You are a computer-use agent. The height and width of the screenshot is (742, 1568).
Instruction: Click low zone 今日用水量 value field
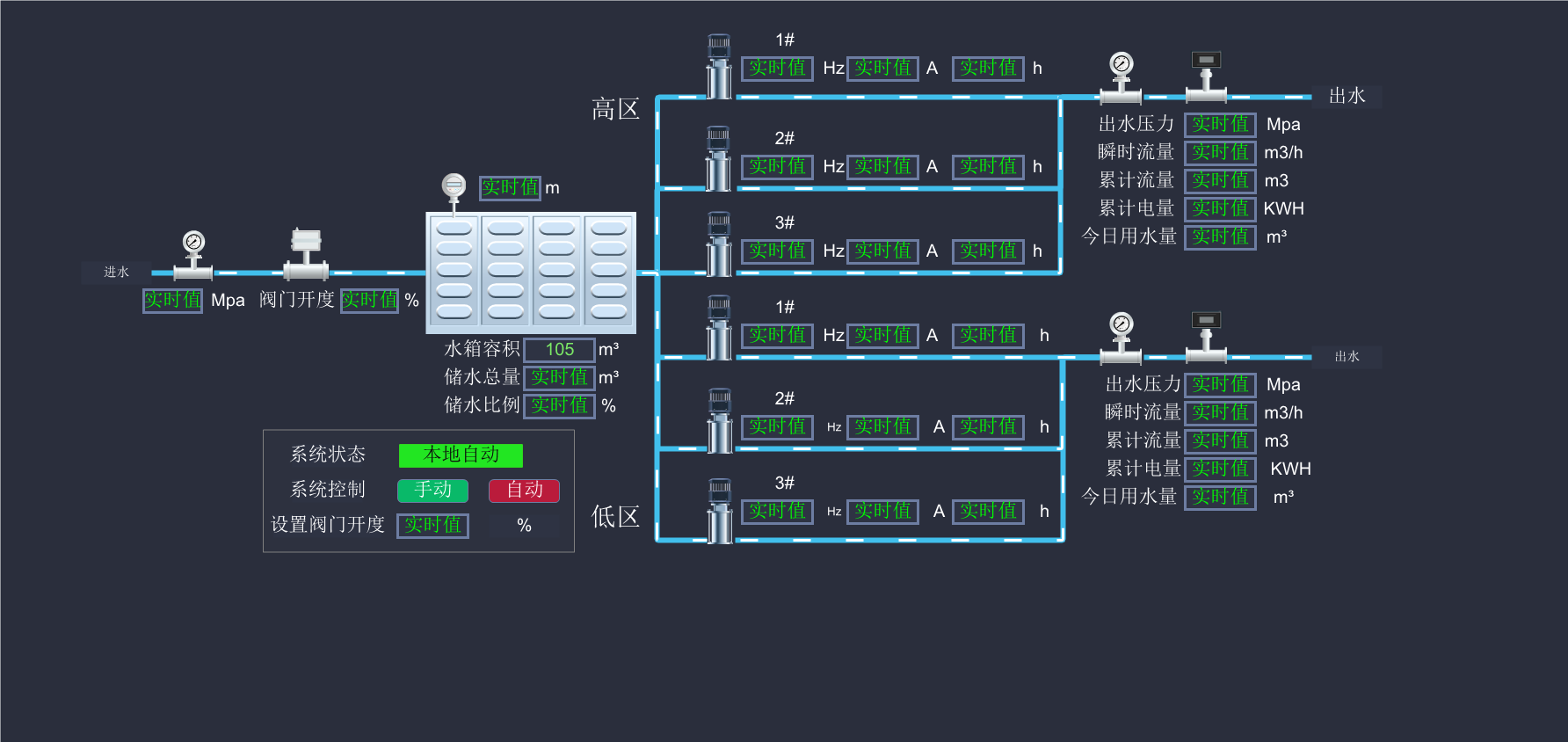click(1220, 498)
